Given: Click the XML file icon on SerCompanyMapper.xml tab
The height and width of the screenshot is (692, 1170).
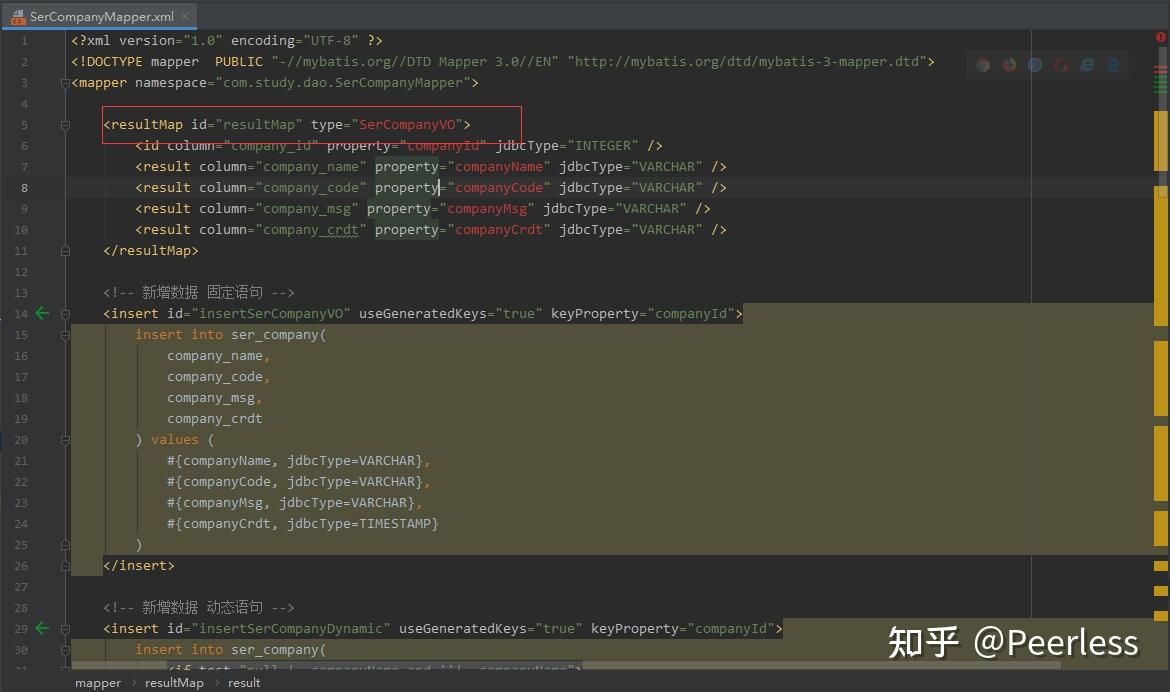Looking at the screenshot, I should (x=18, y=16).
